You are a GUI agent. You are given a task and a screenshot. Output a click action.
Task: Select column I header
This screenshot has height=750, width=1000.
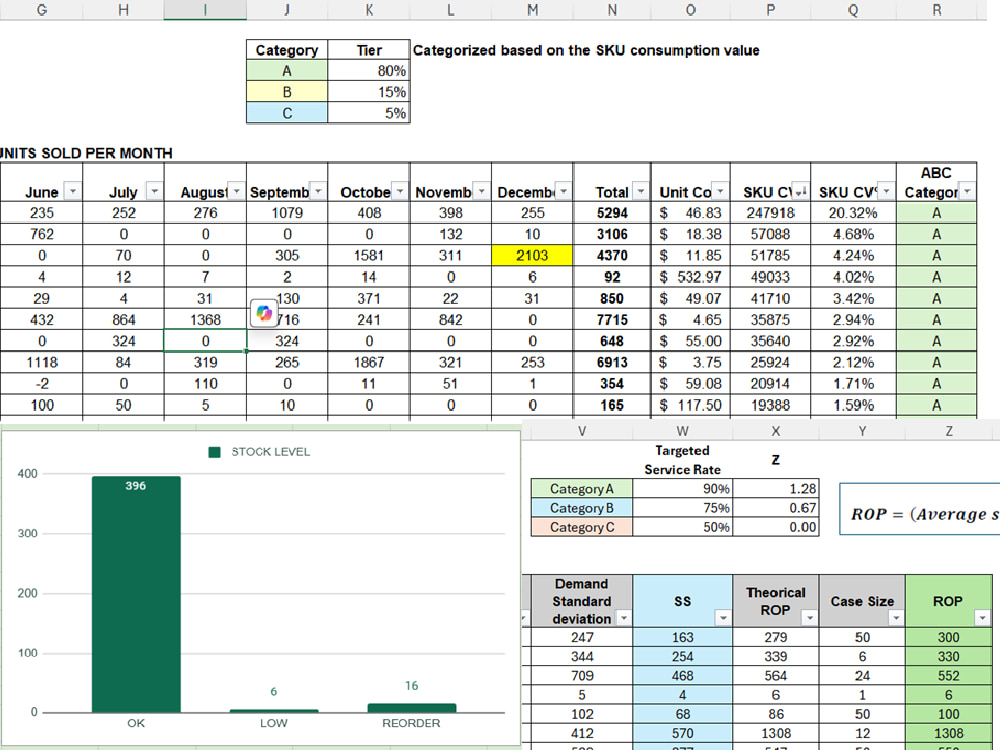click(205, 10)
